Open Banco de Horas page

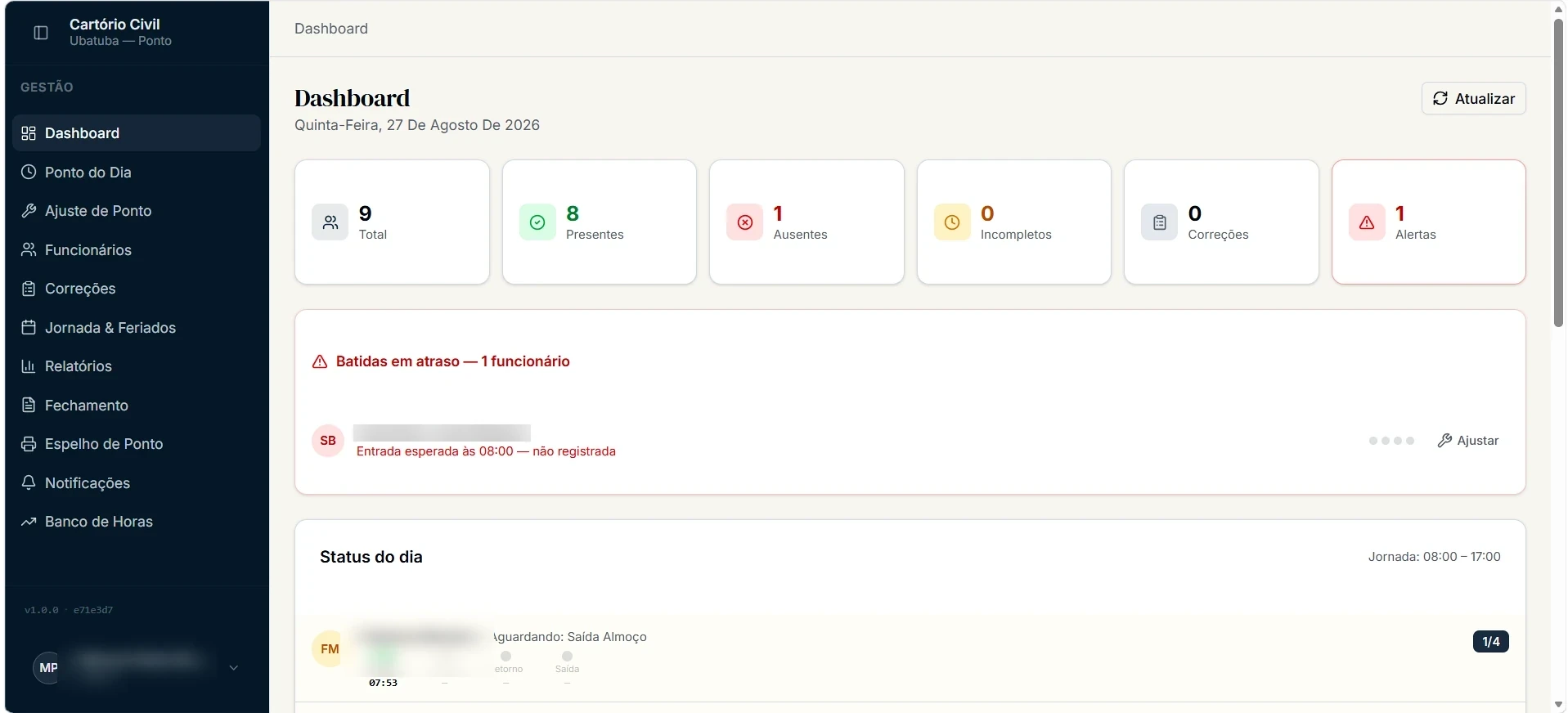click(137, 522)
